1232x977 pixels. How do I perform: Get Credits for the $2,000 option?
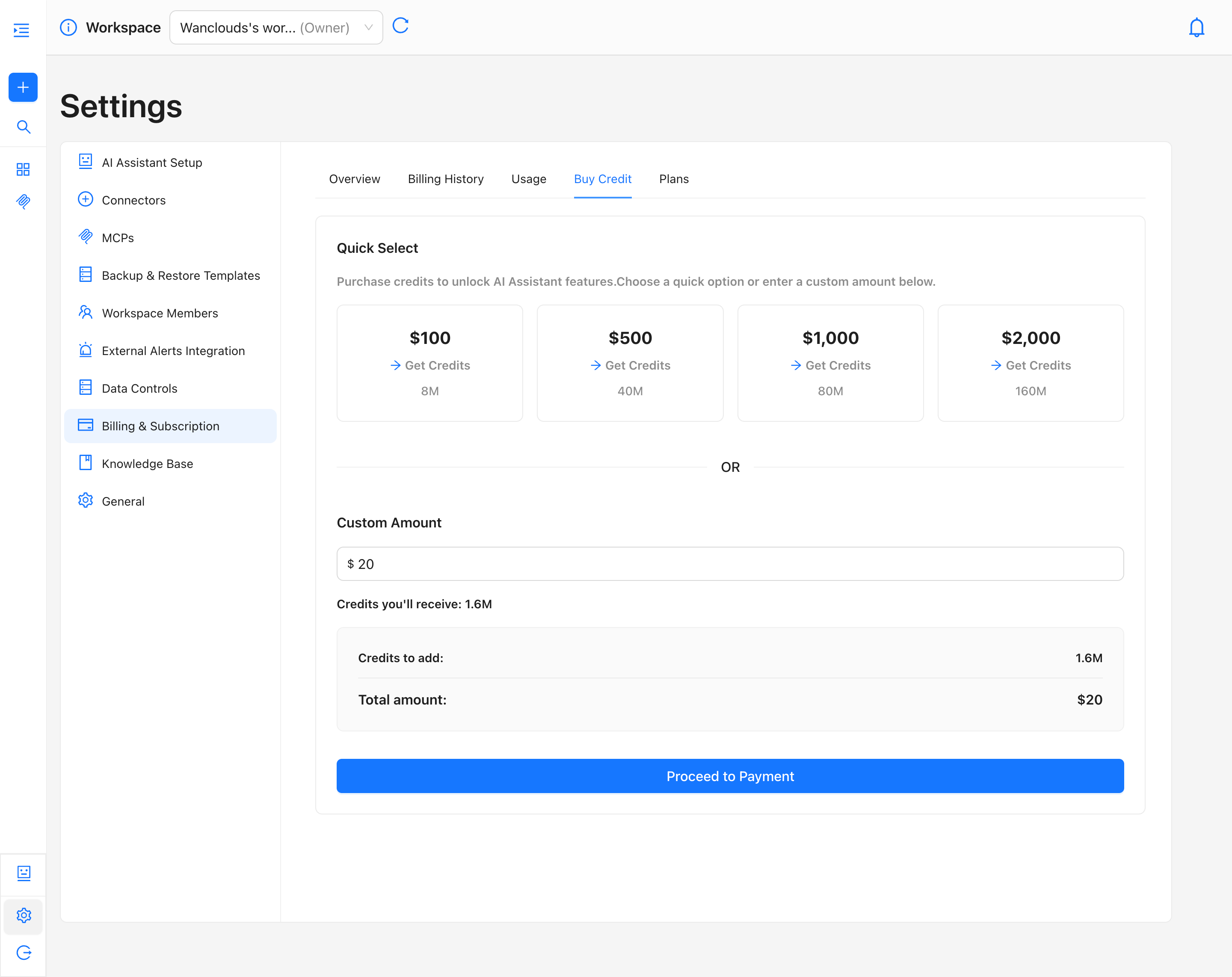[1030, 365]
